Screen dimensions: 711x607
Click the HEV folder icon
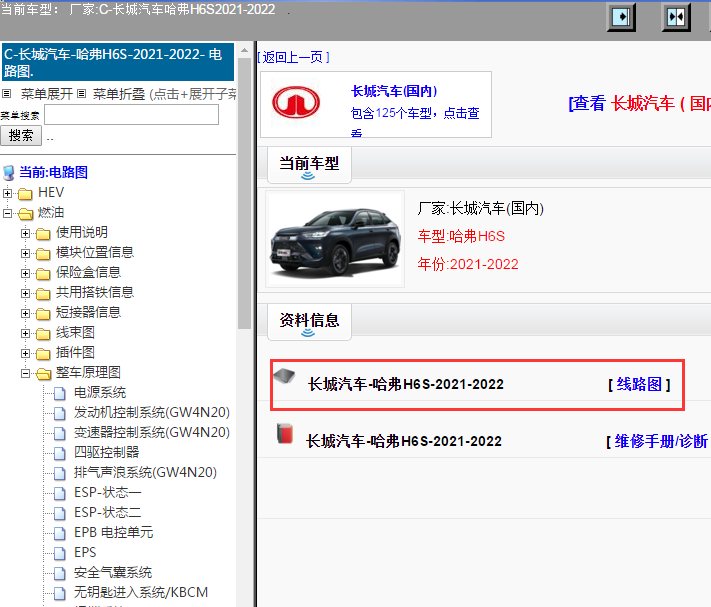click(25, 194)
